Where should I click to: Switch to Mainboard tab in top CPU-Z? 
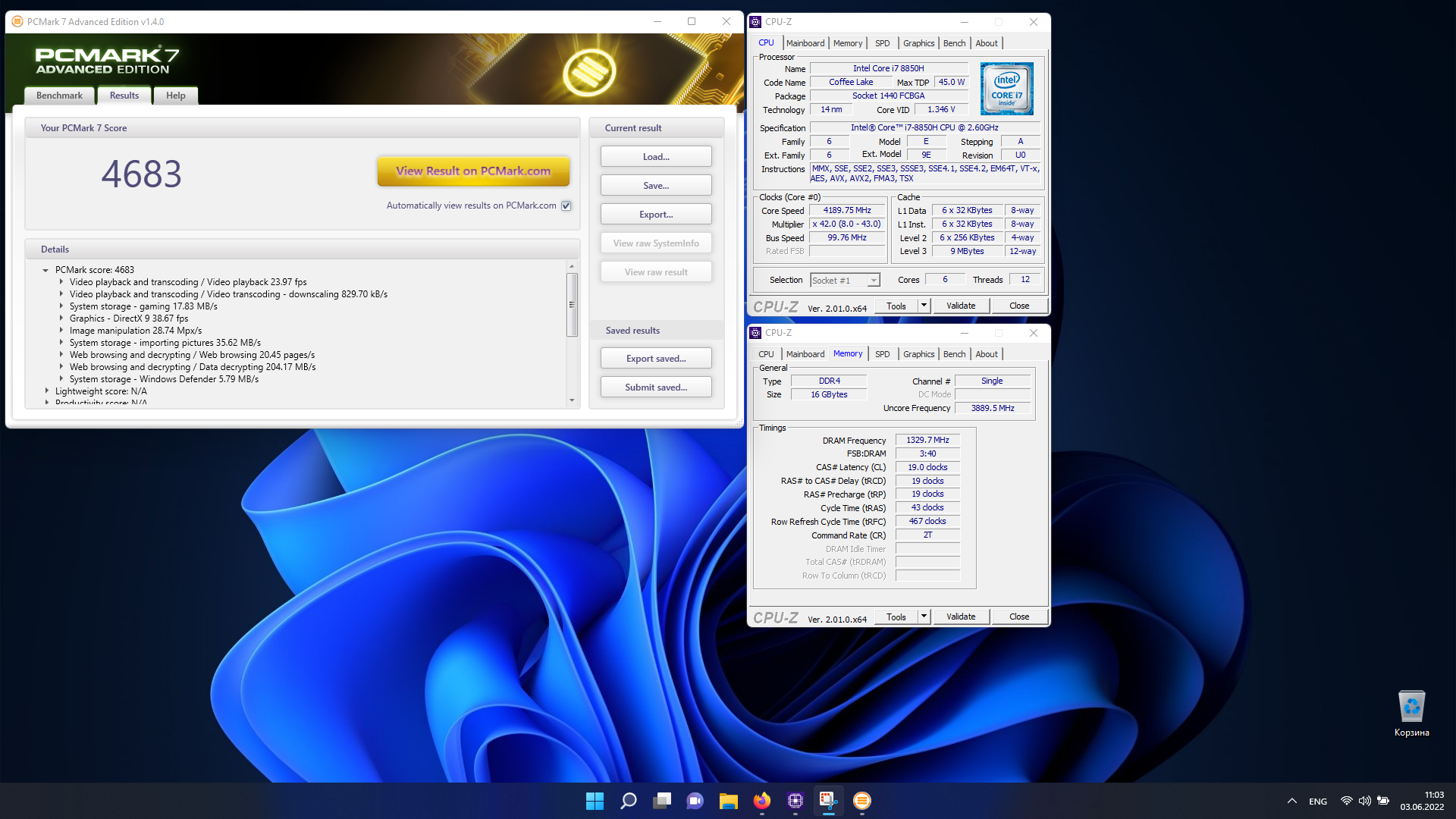point(805,43)
